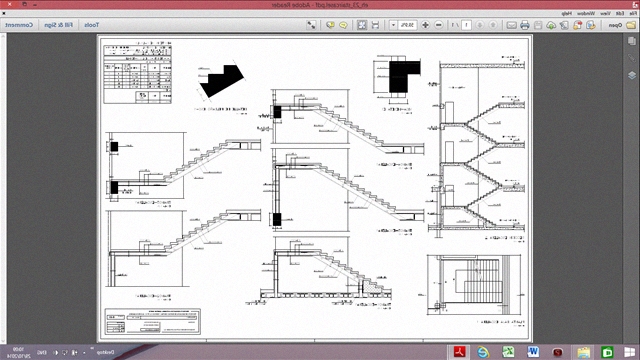The image size is (640, 360).
Task: Add a sticky note comment
Action: (343, 25)
